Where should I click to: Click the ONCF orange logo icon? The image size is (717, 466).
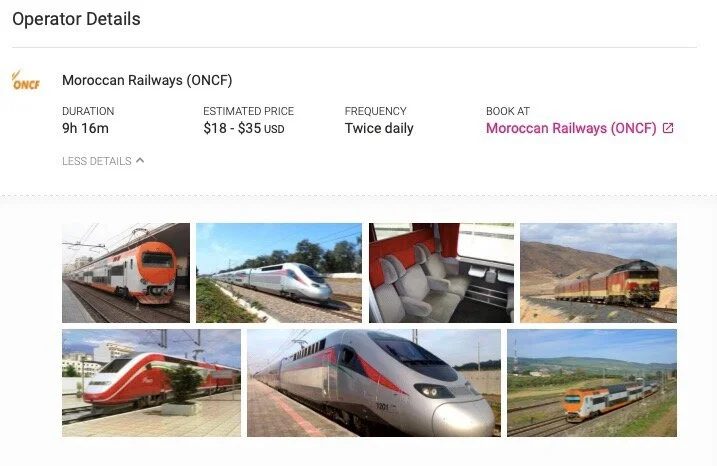(x=26, y=80)
